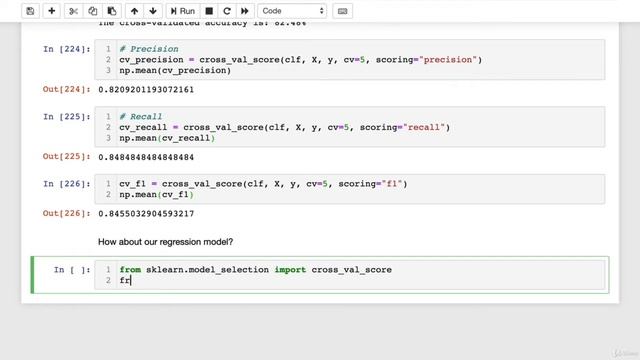Click the line np.mean(cv_f1)
Viewport: 640px width, 360px height.
(156, 194)
